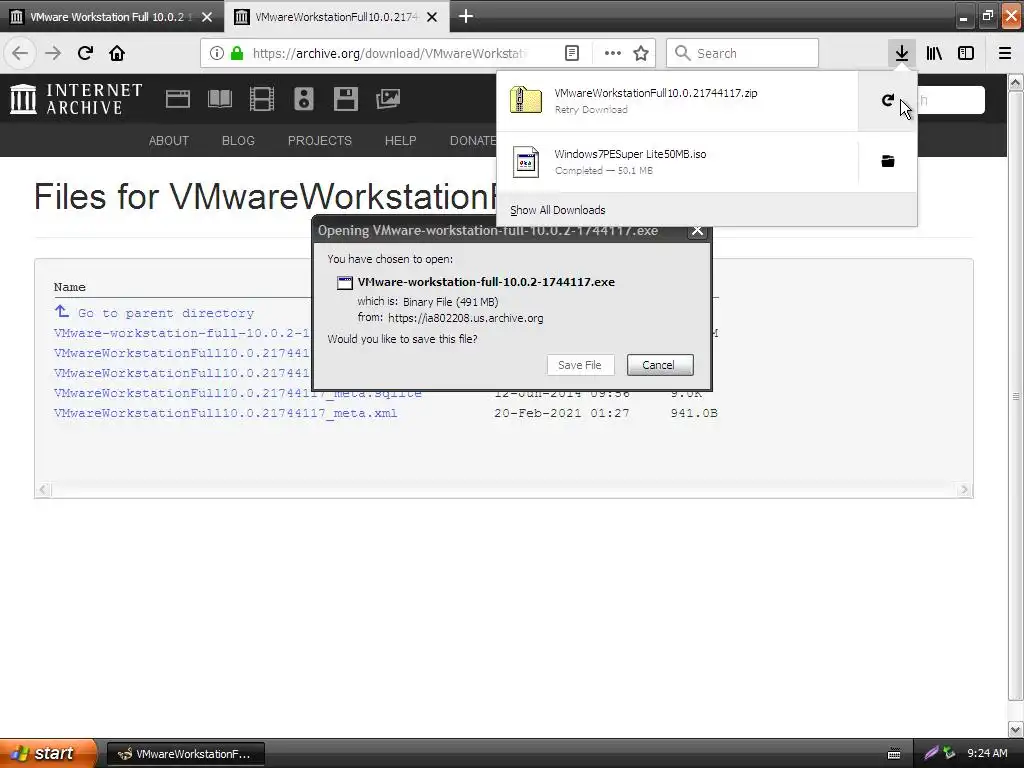Click the Internet Archive logo
The width and height of the screenshot is (1024, 768).
pos(76,99)
